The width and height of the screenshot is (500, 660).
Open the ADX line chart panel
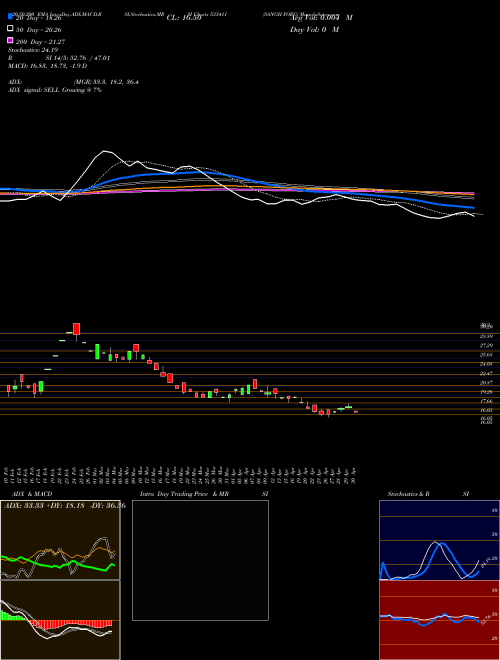tap(60, 540)
